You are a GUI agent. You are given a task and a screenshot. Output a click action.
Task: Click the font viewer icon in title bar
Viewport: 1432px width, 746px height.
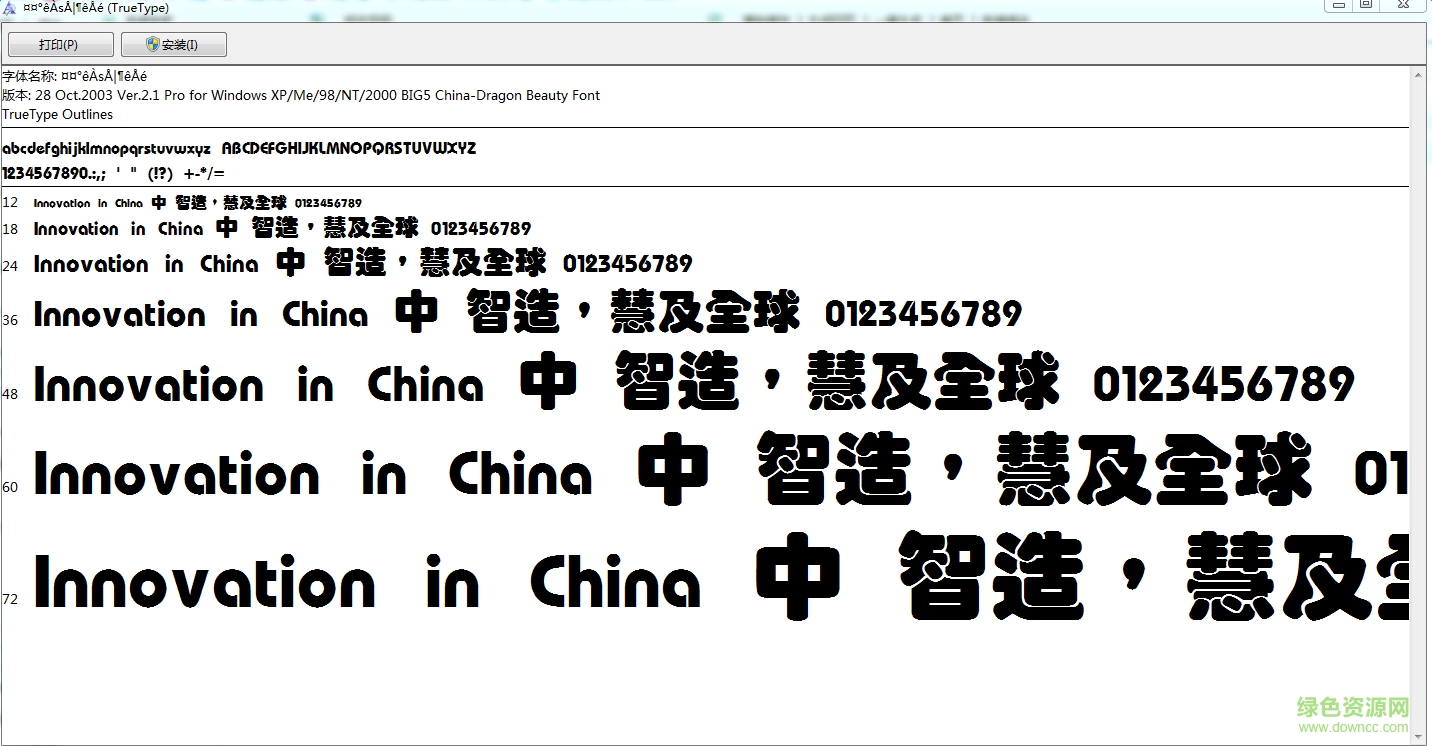coord(9,8)
